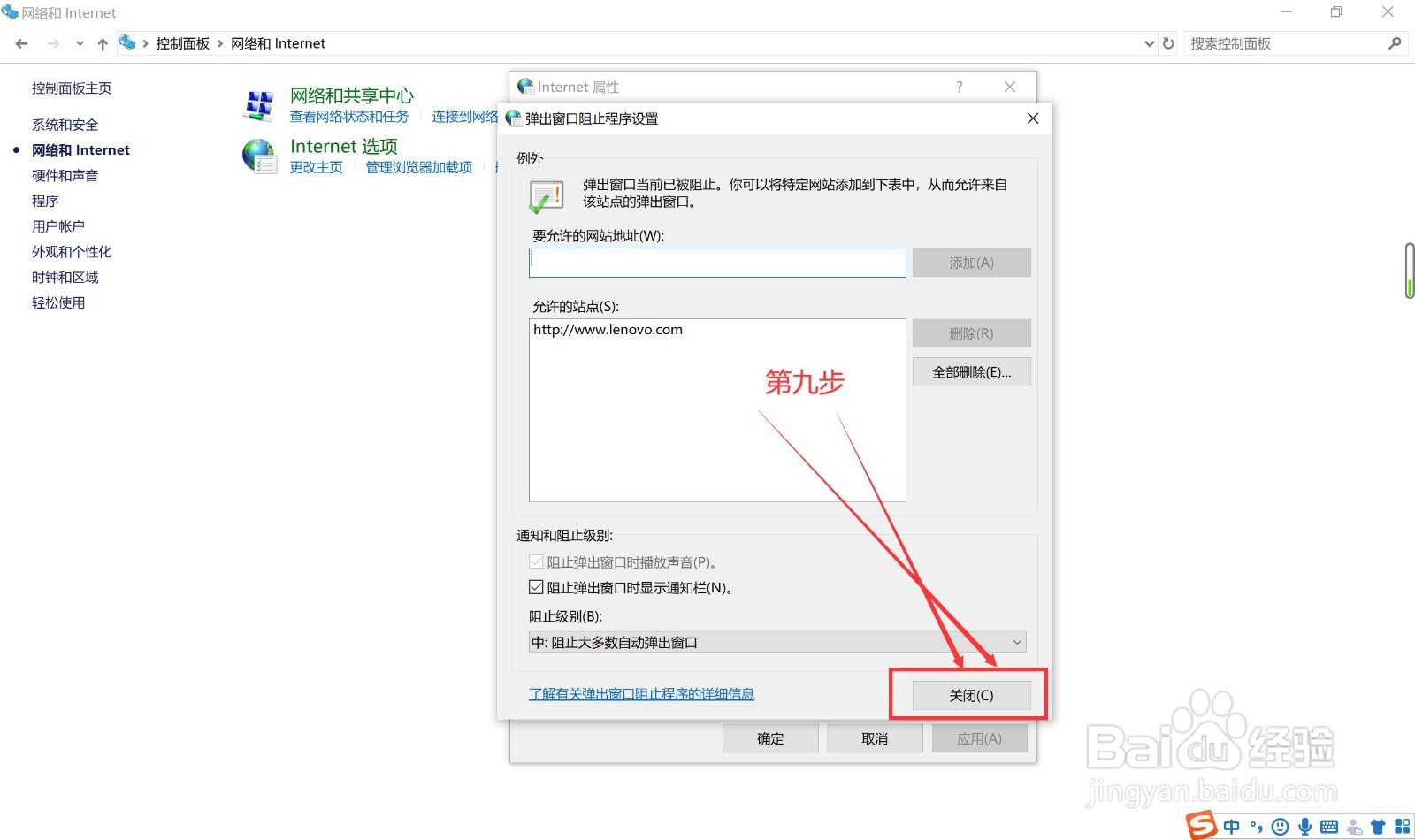Open the soft keyboard icon in the input bar

(1328, 827)
